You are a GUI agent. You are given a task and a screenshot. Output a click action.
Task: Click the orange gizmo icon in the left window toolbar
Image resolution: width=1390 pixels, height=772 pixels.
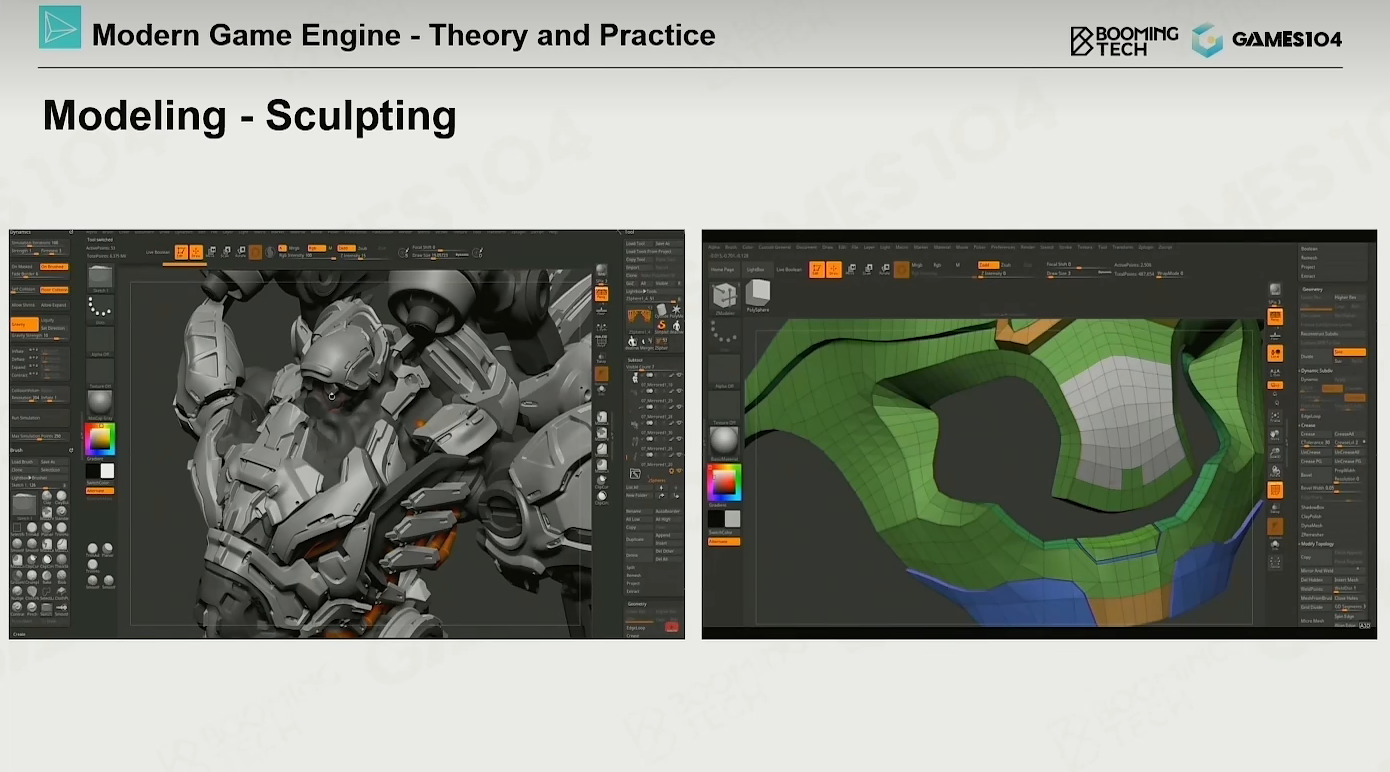(255, 252)
